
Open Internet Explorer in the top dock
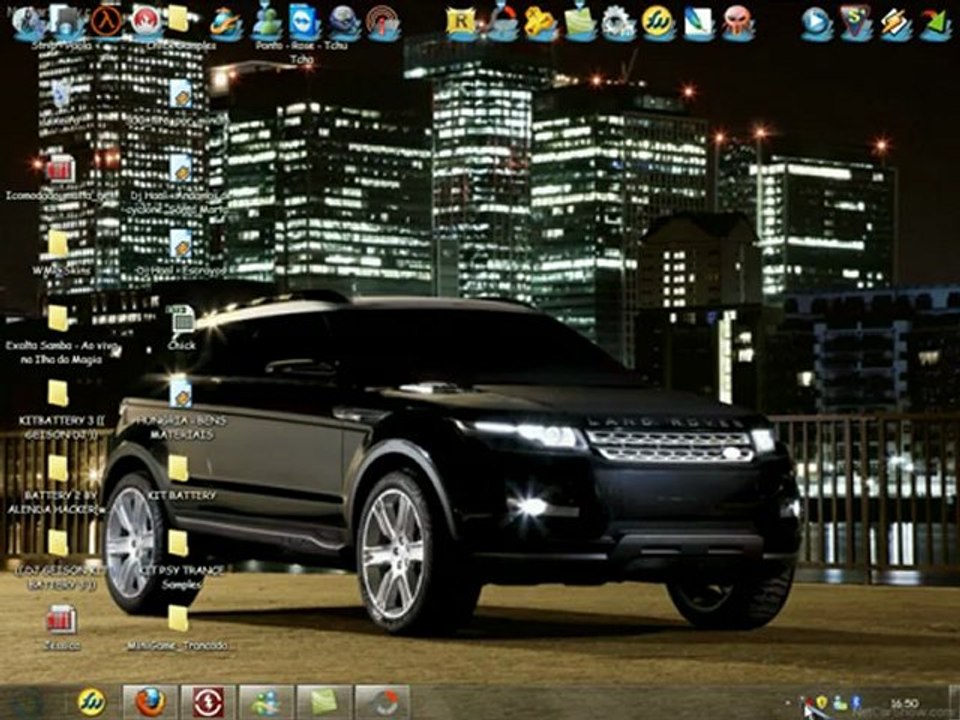point(225,23)
